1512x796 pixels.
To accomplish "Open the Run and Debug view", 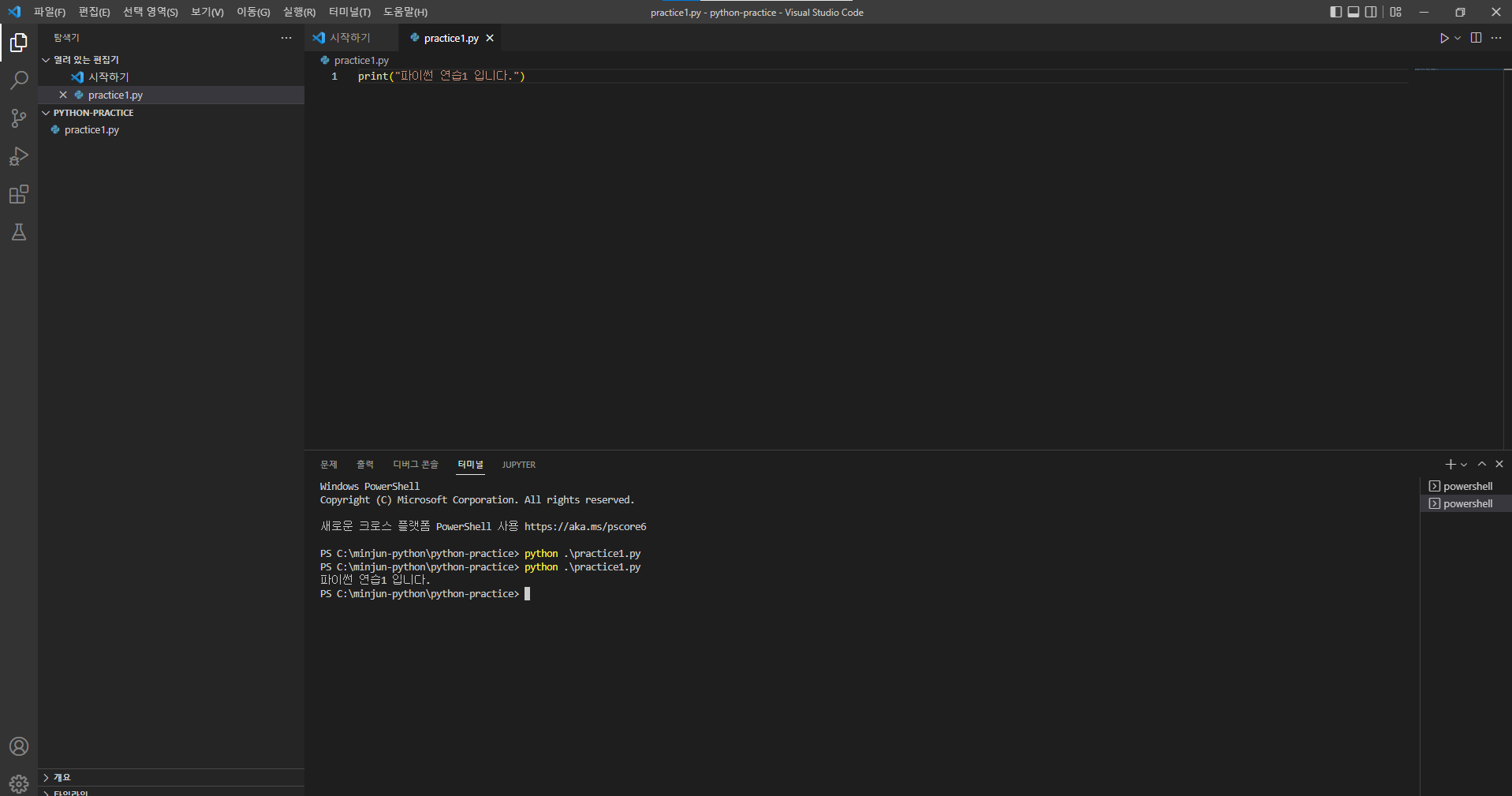I will coord(19,156).
